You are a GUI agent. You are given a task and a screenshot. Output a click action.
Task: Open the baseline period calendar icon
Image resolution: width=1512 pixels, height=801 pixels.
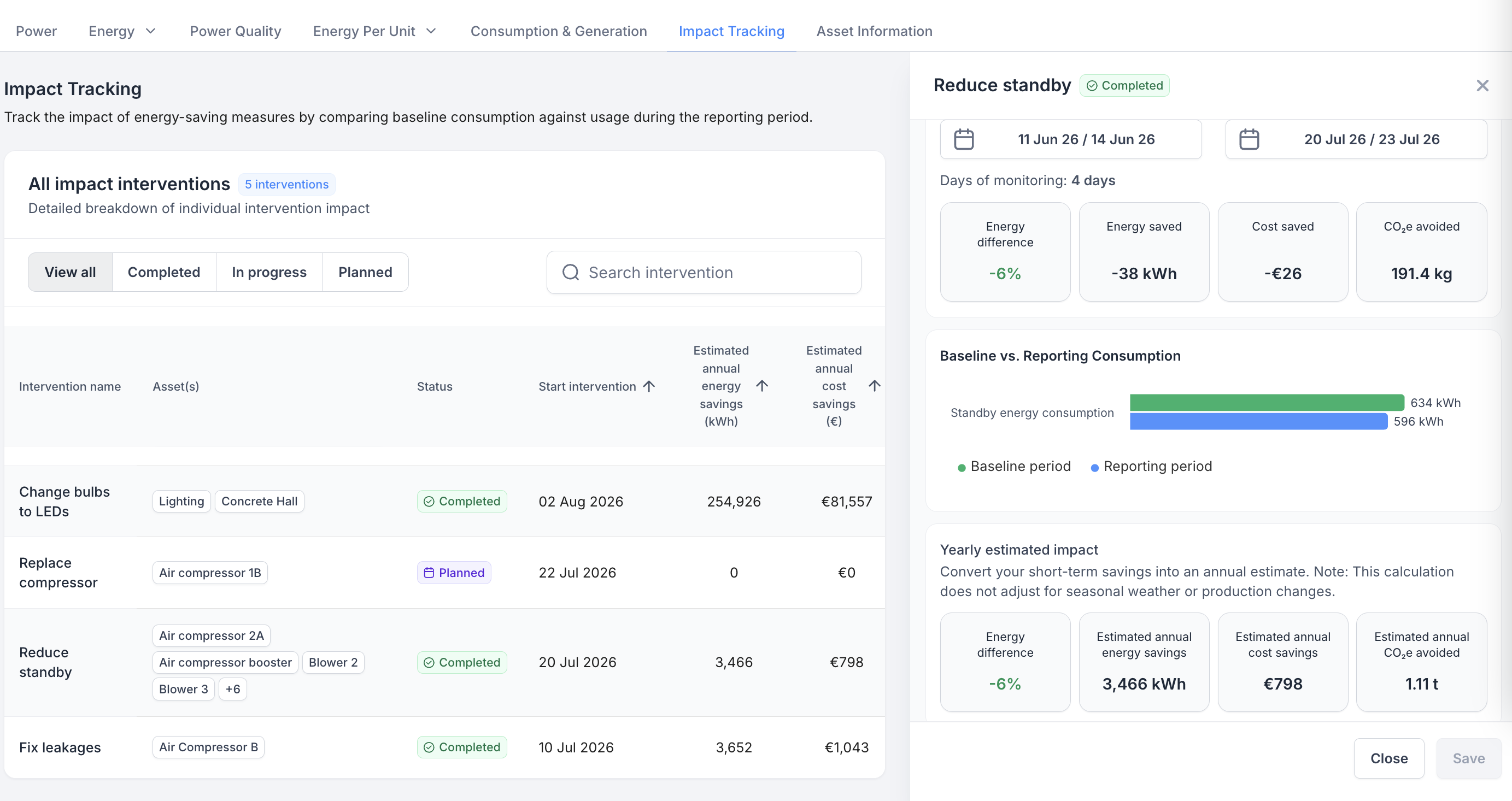pyautogui.click(x=963, y=140)
